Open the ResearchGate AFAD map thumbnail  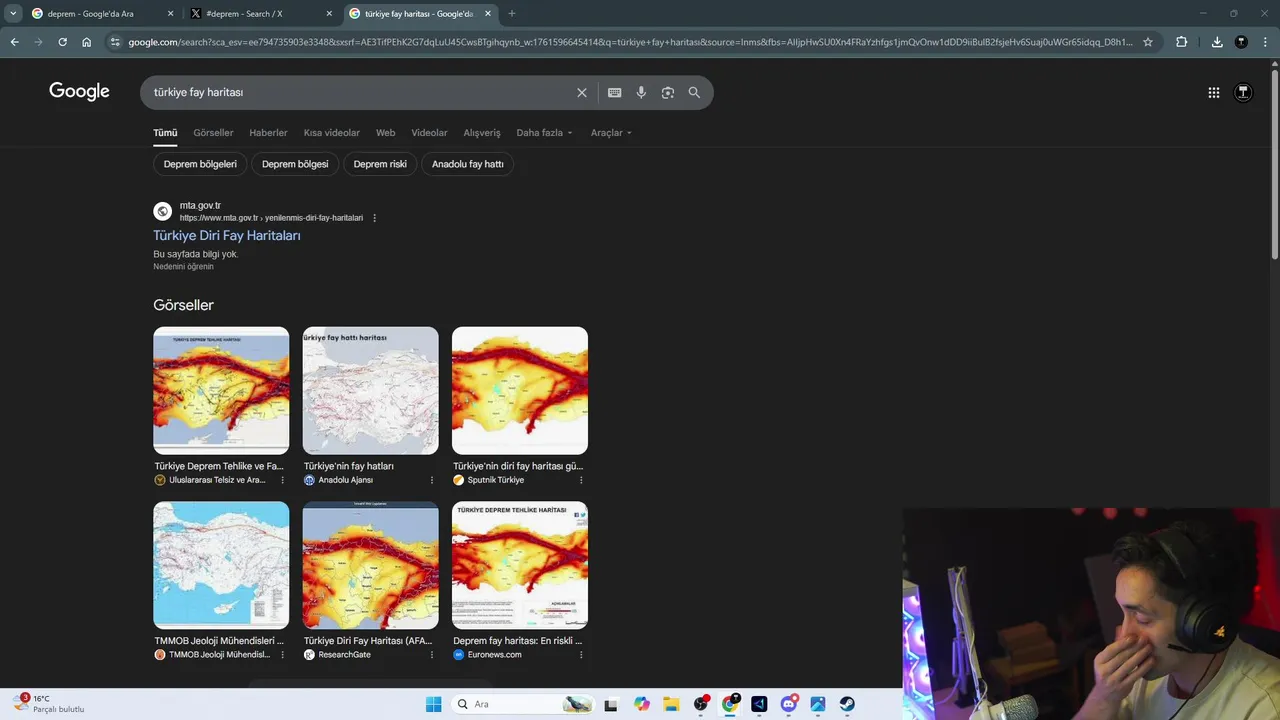371,565
